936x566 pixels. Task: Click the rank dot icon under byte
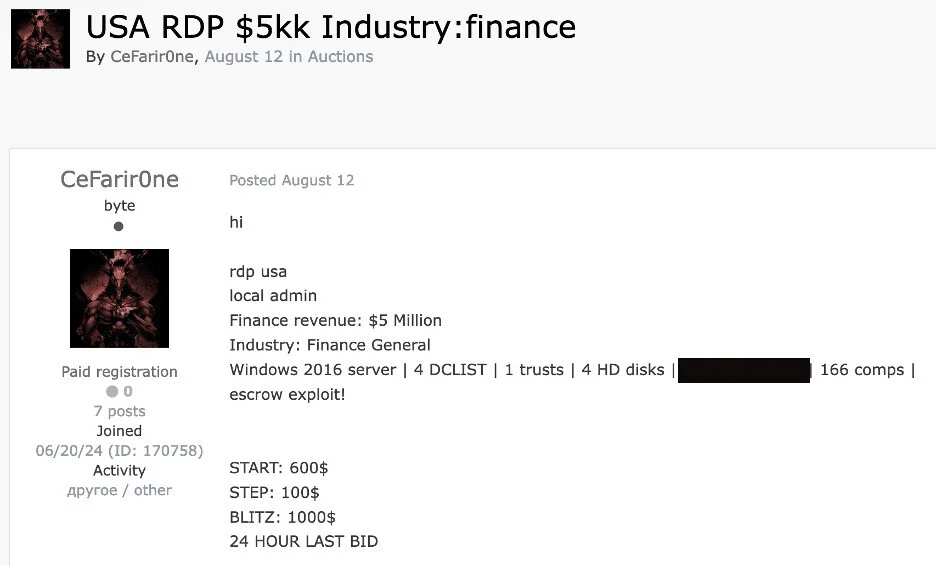119,227
